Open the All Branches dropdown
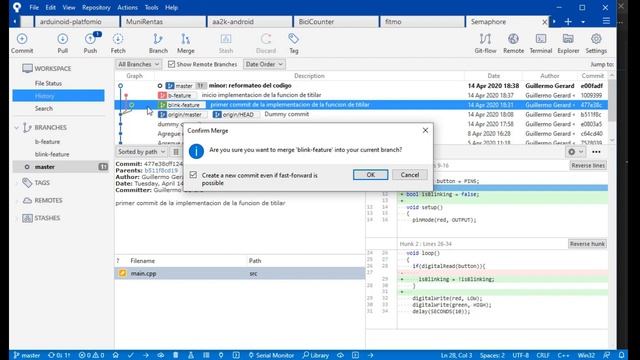The height and width of the screenshot is (360, 640). 138,64
